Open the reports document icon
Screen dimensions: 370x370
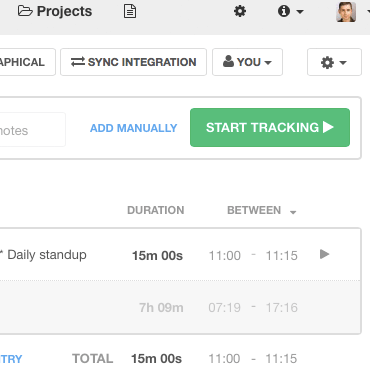[x=130, y=11]
